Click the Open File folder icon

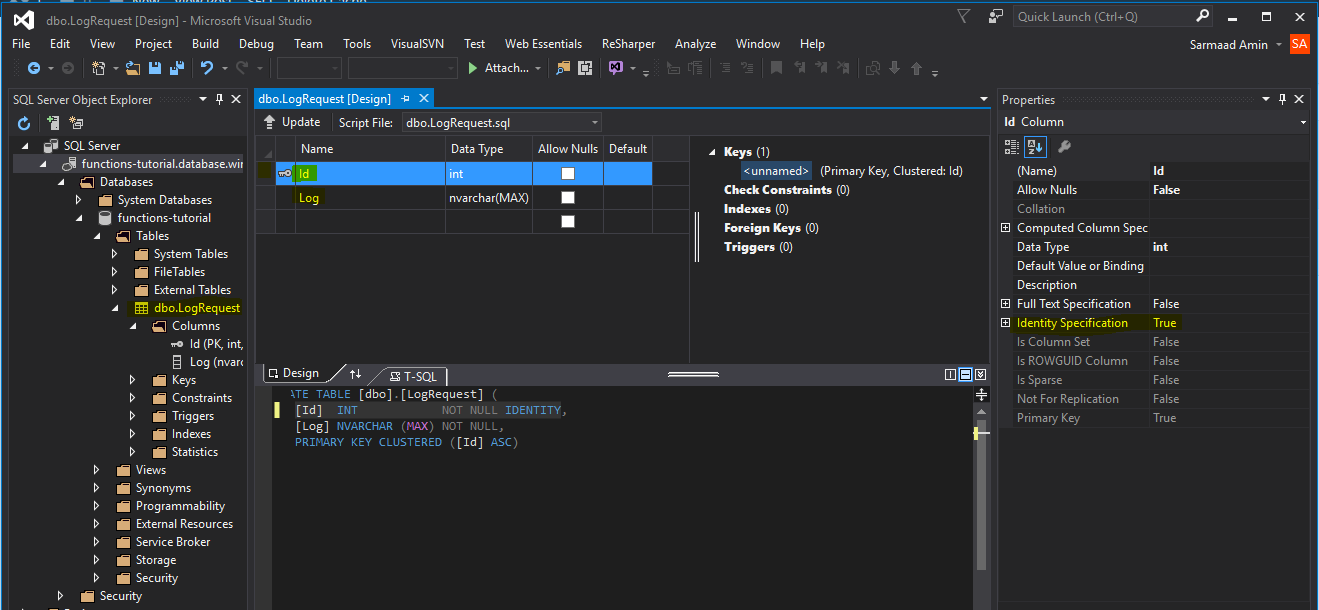(133, 68)
